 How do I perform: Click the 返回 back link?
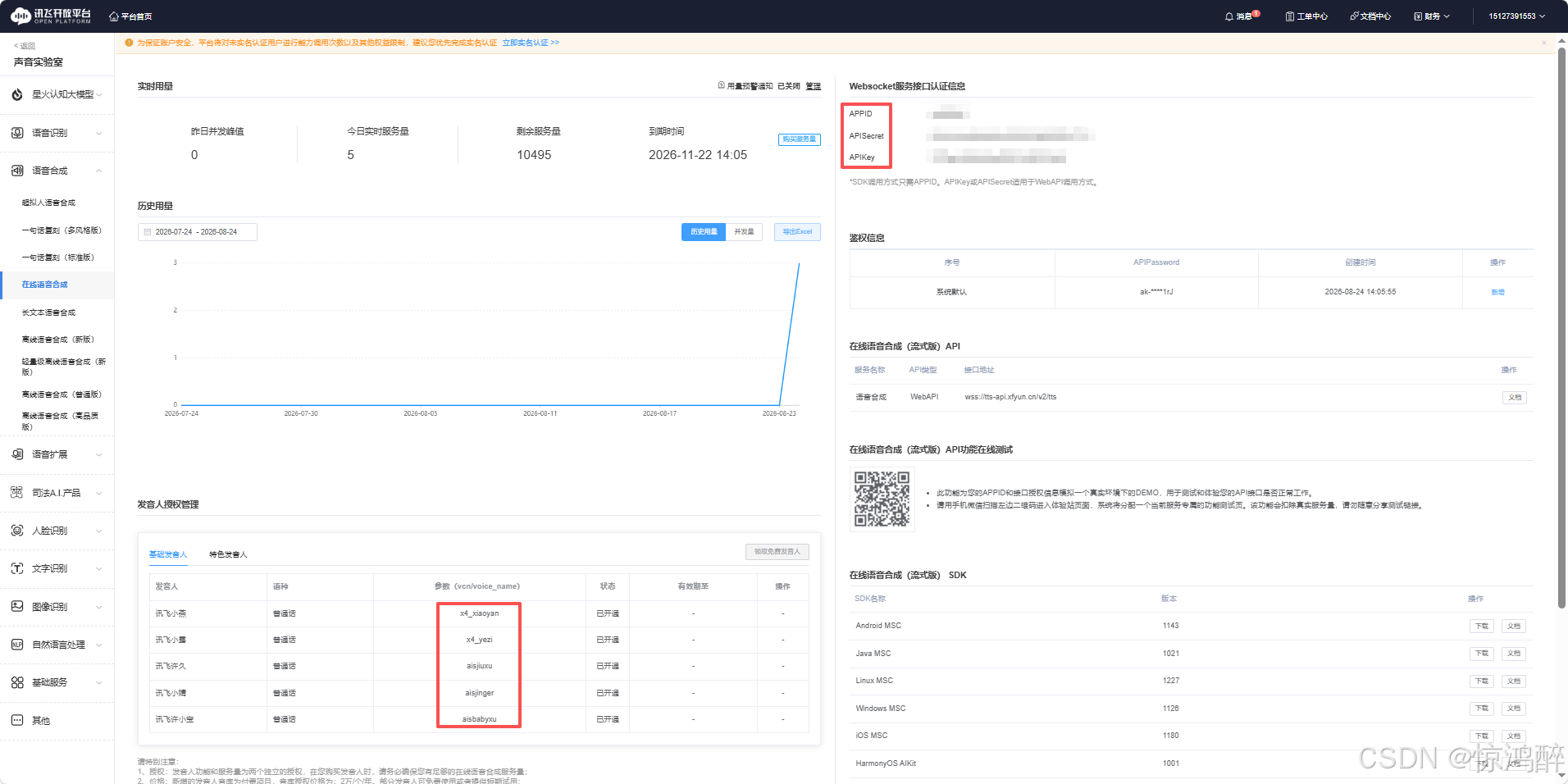pos(25,46)
